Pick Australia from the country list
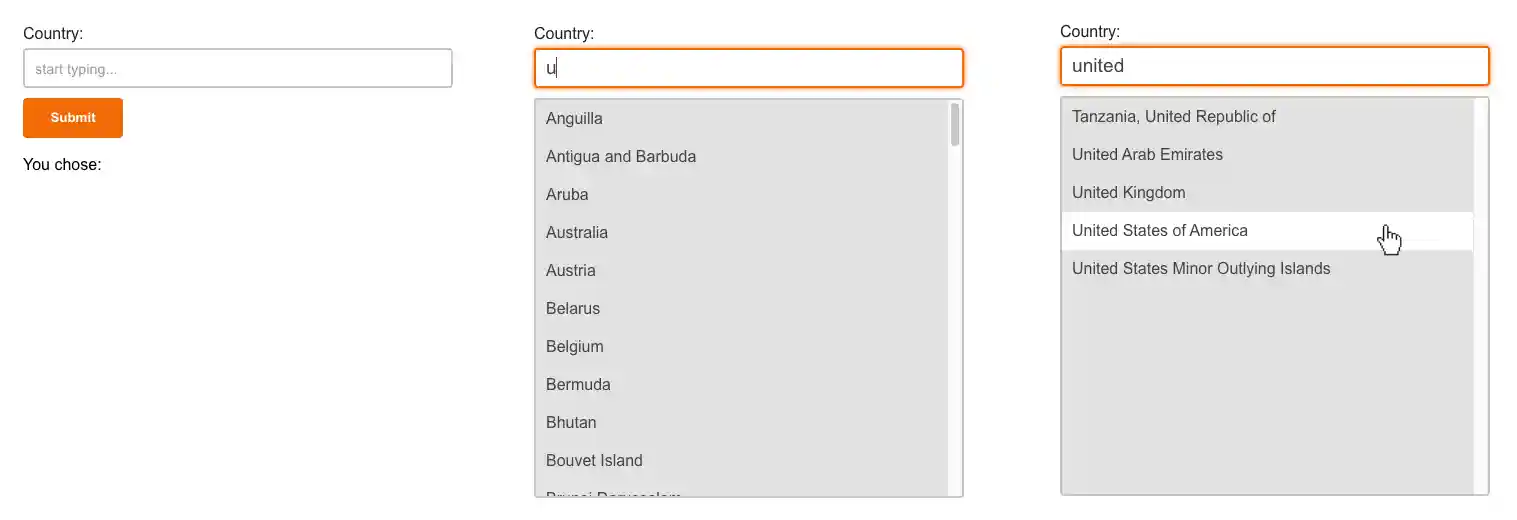Viewport: 1517px width, 520px height. 577,233
